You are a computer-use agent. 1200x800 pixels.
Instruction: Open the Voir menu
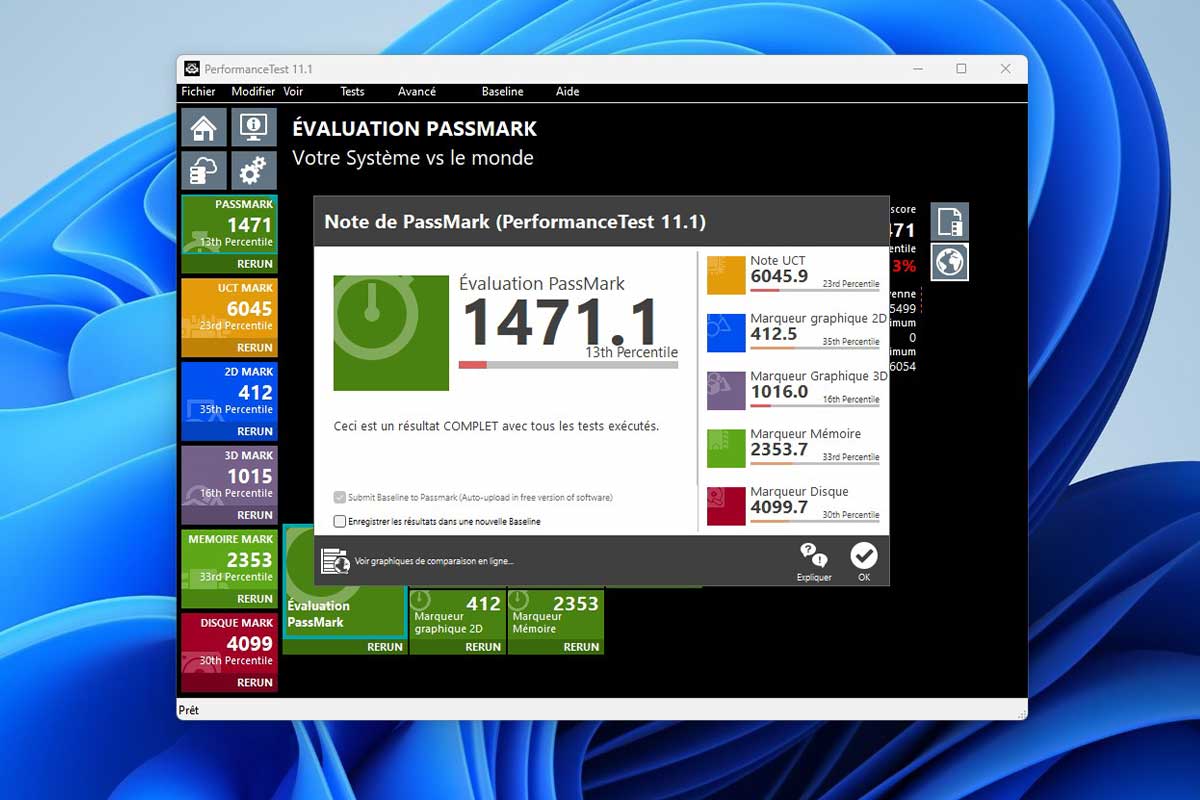(x=293, y=91)
